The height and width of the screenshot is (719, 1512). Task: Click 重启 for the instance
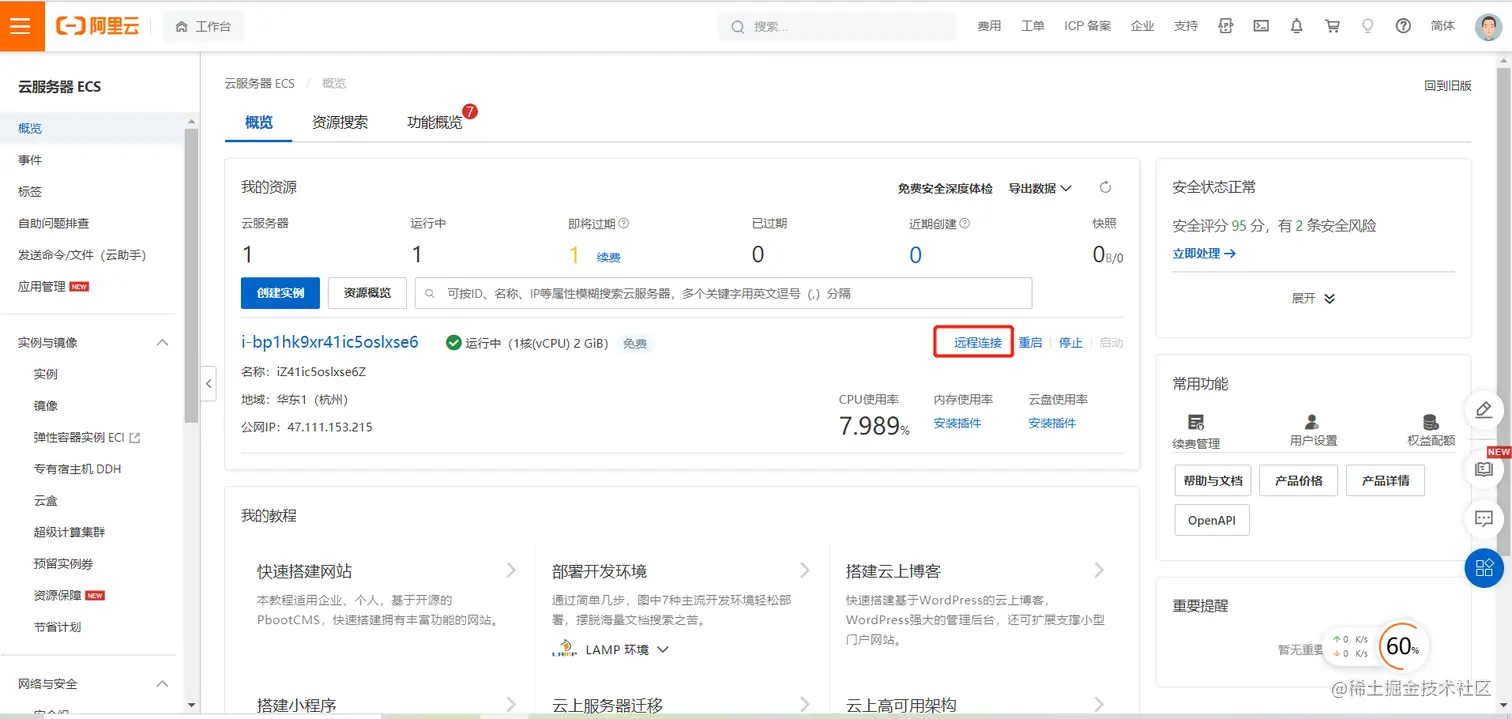click(1031, 342)
